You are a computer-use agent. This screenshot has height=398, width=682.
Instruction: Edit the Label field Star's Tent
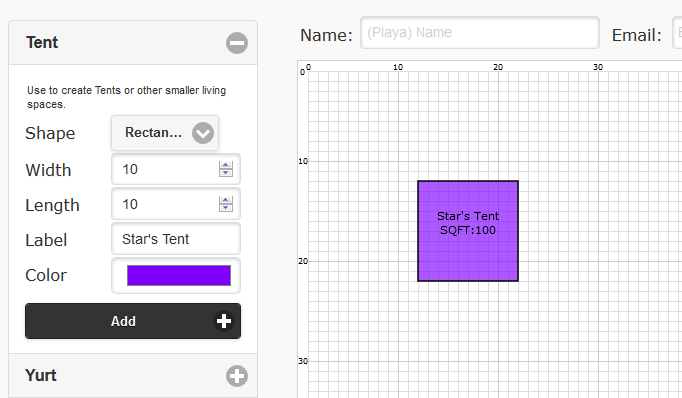[x=176, y=239]
